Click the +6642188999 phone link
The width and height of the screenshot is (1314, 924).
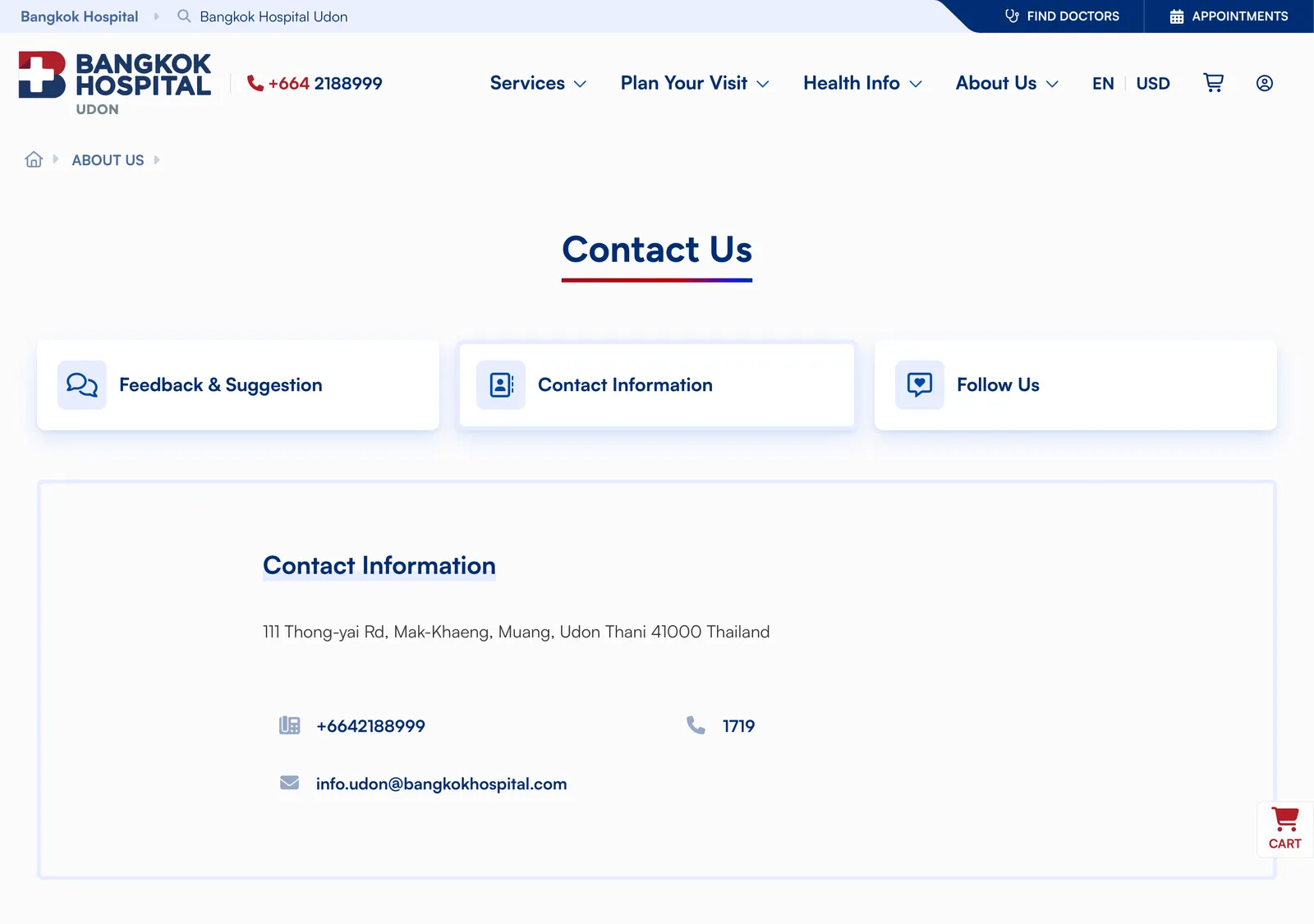[370, 726]
